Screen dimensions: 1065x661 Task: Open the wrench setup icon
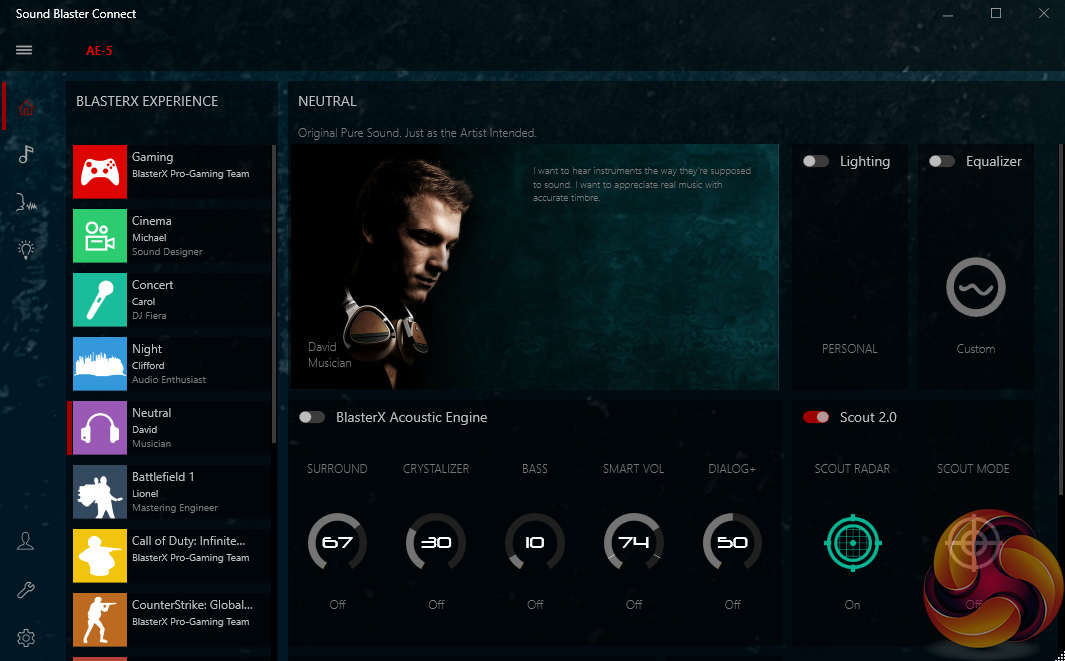[26, 590]
